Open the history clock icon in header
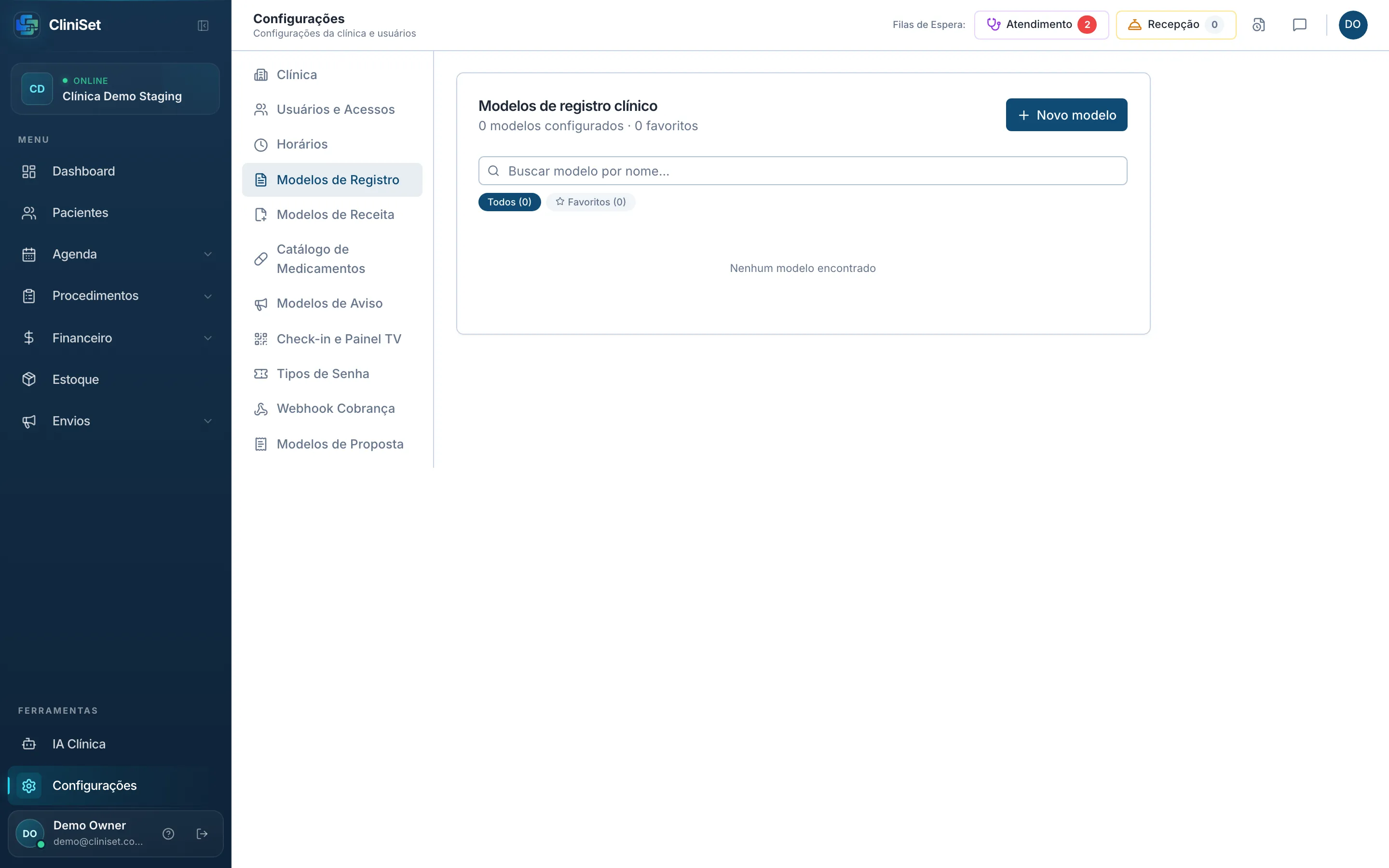Viewport: 1389px width, 868px height. (x=1258, y=25)
